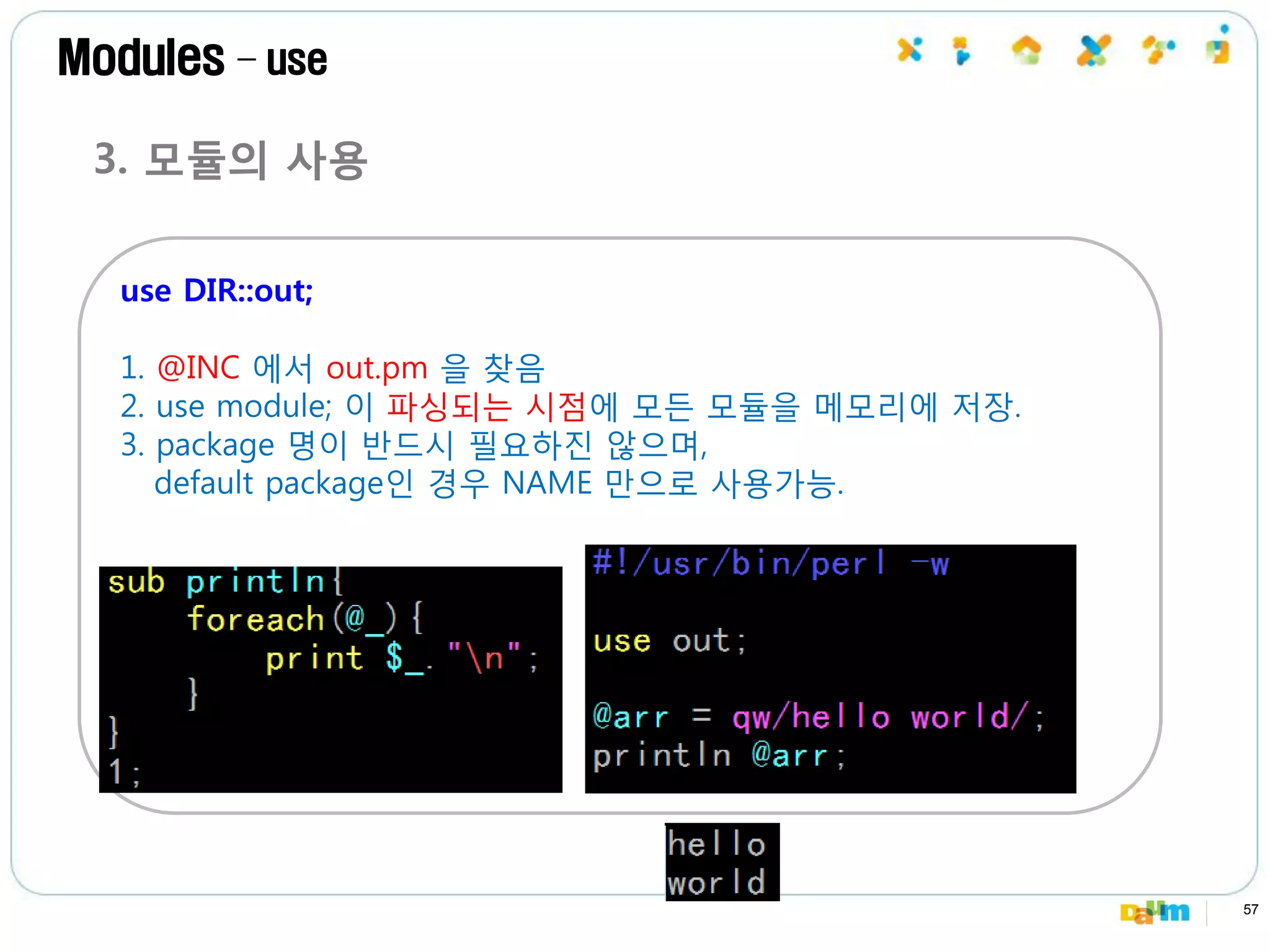This screenshot has width=1270, height=952.
Task: Click the line '1. @INC 에서 out.pm 을 찾음'
Action: coord(332,368)
